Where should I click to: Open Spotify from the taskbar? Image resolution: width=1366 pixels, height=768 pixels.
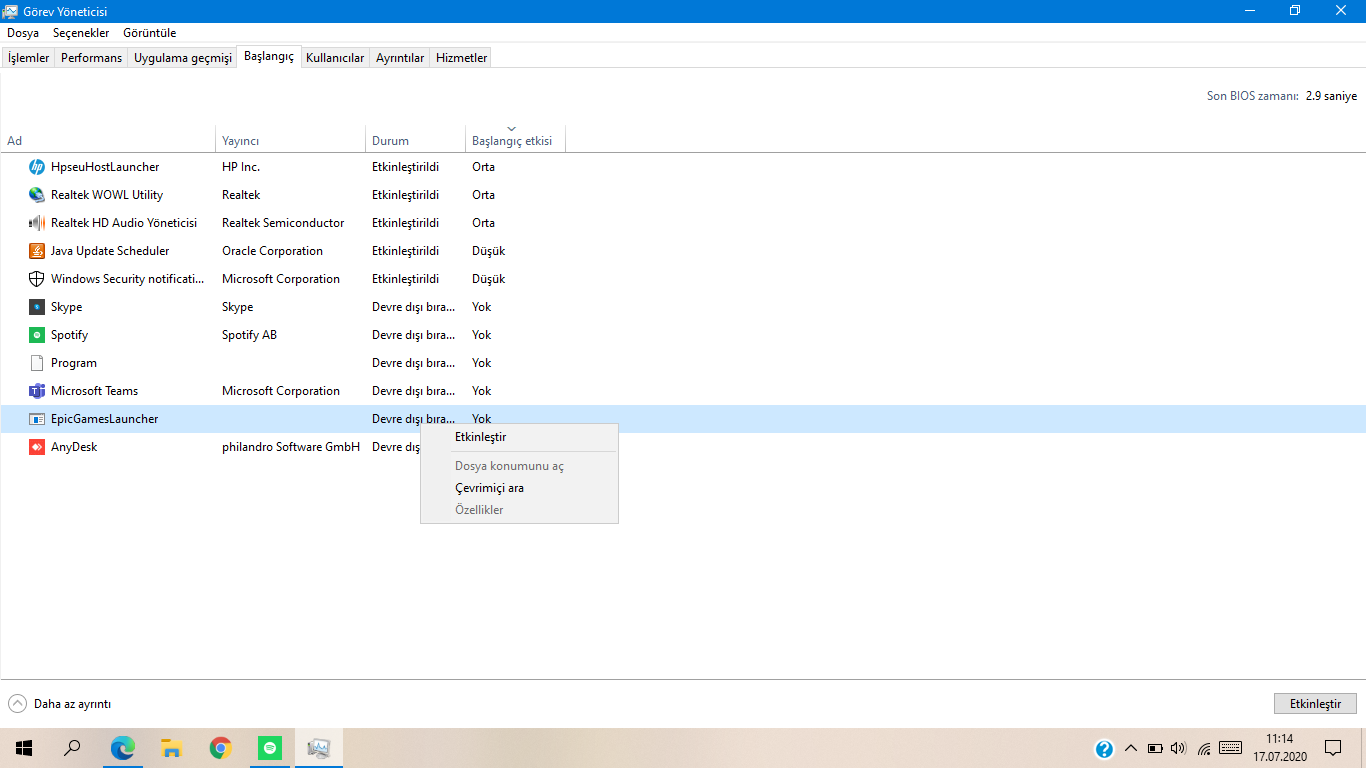click(x=269, y=748)
